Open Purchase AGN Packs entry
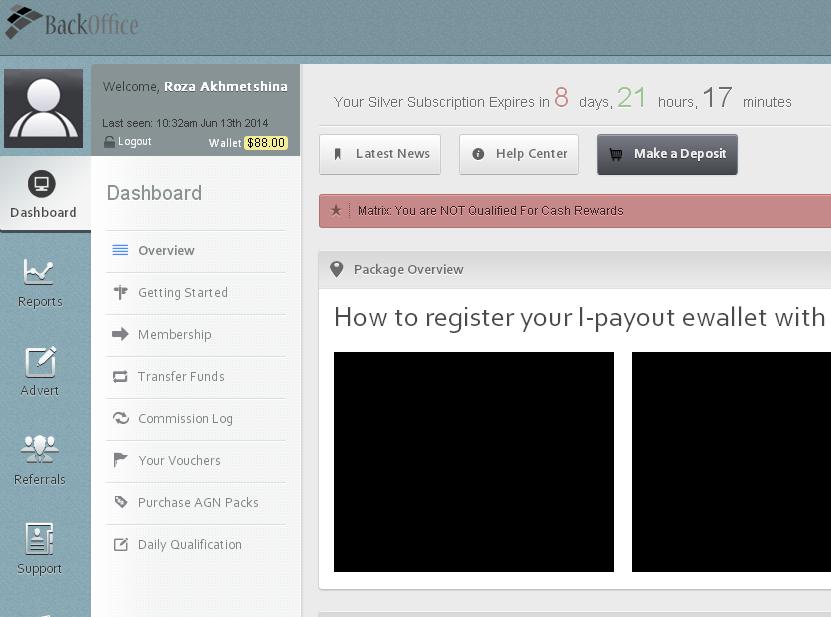 196,502
